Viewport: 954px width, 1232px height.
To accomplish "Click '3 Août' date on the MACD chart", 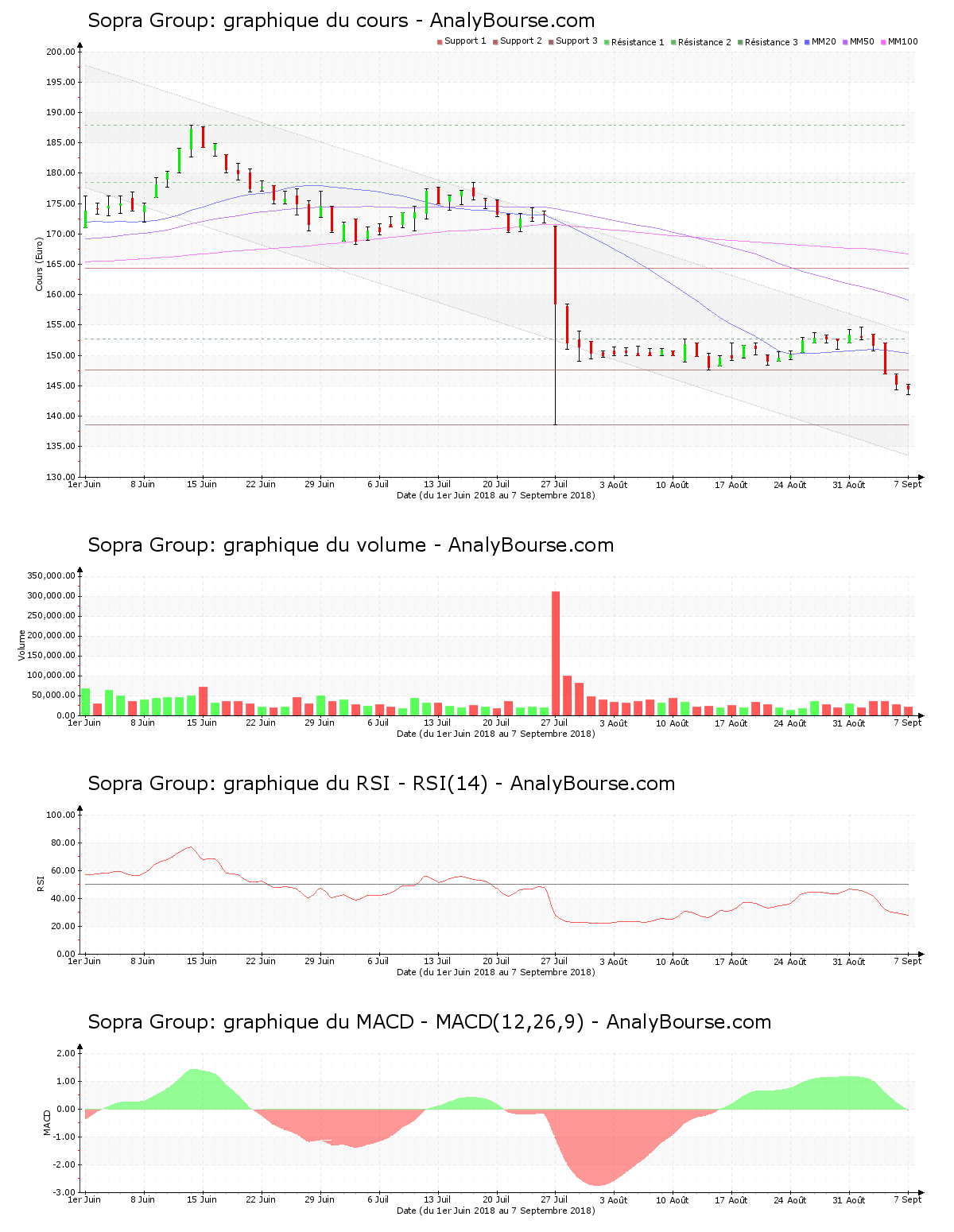I will [x=613, y=1200].
